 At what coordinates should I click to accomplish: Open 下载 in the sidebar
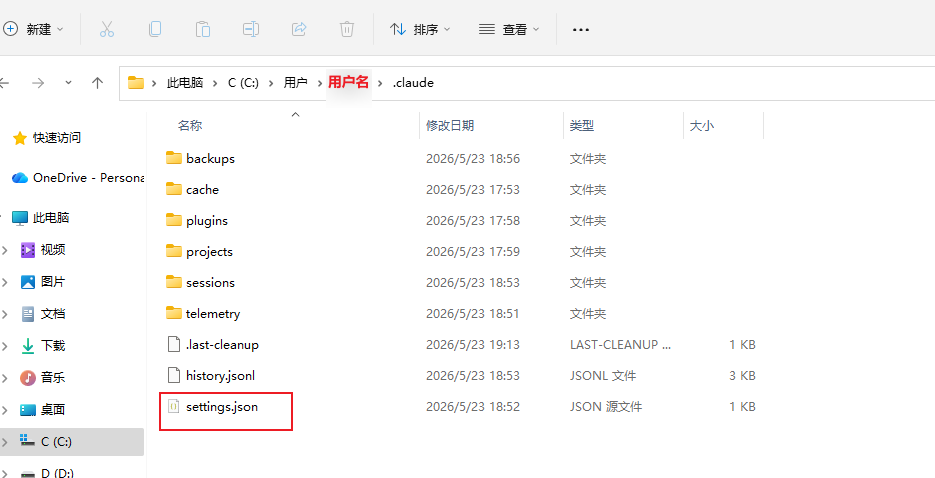point(43,346)
